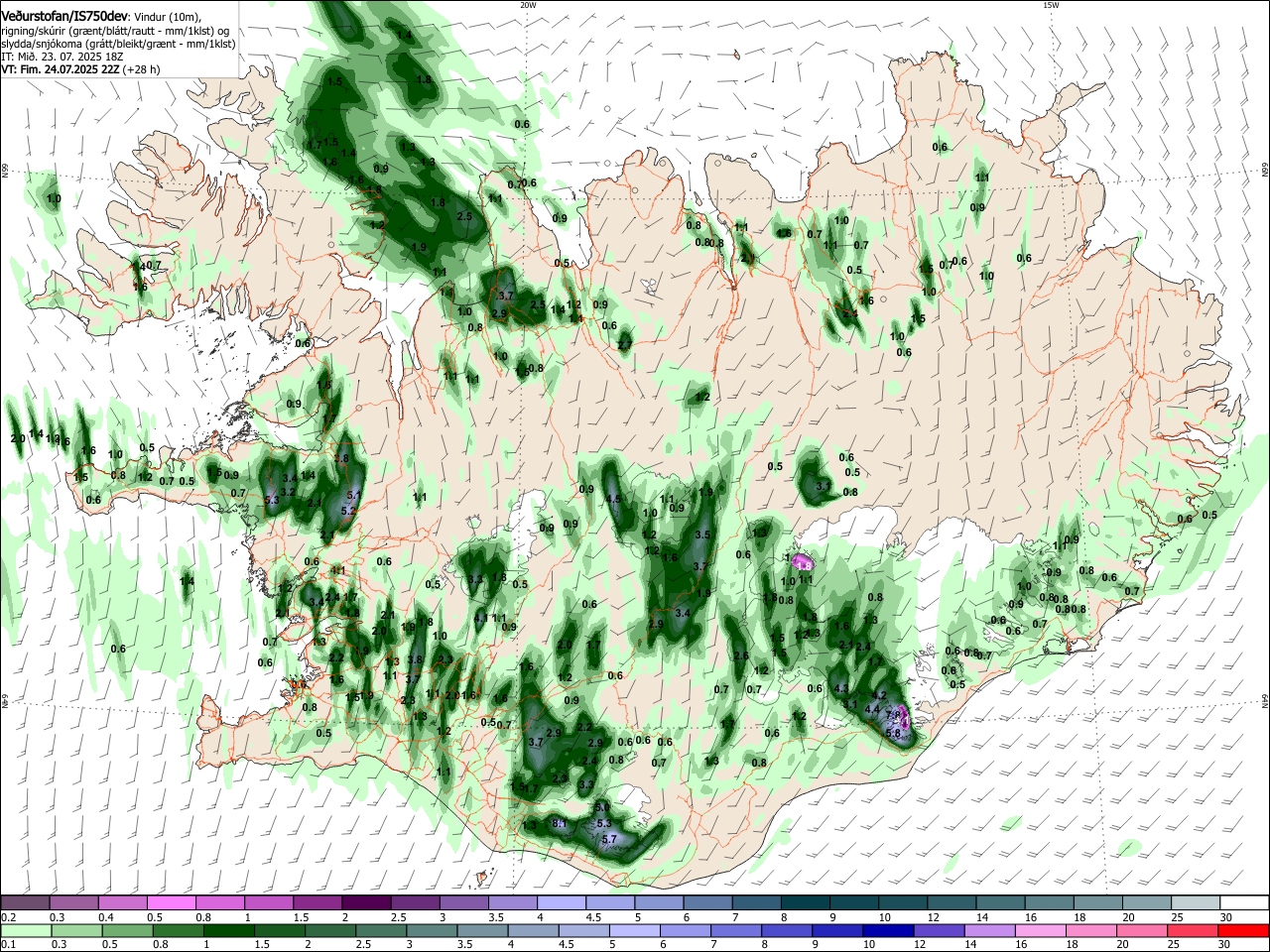Viewport: 1270px width, 952px height.
Task: Click the 7.8 precipitation value in the southeast
Action: [893, 715]
